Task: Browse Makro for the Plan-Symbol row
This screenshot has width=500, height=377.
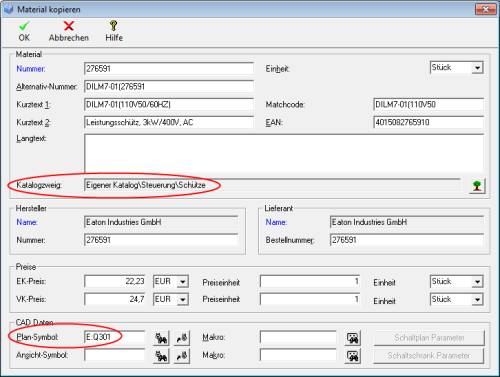Action: tap(353, 338)
